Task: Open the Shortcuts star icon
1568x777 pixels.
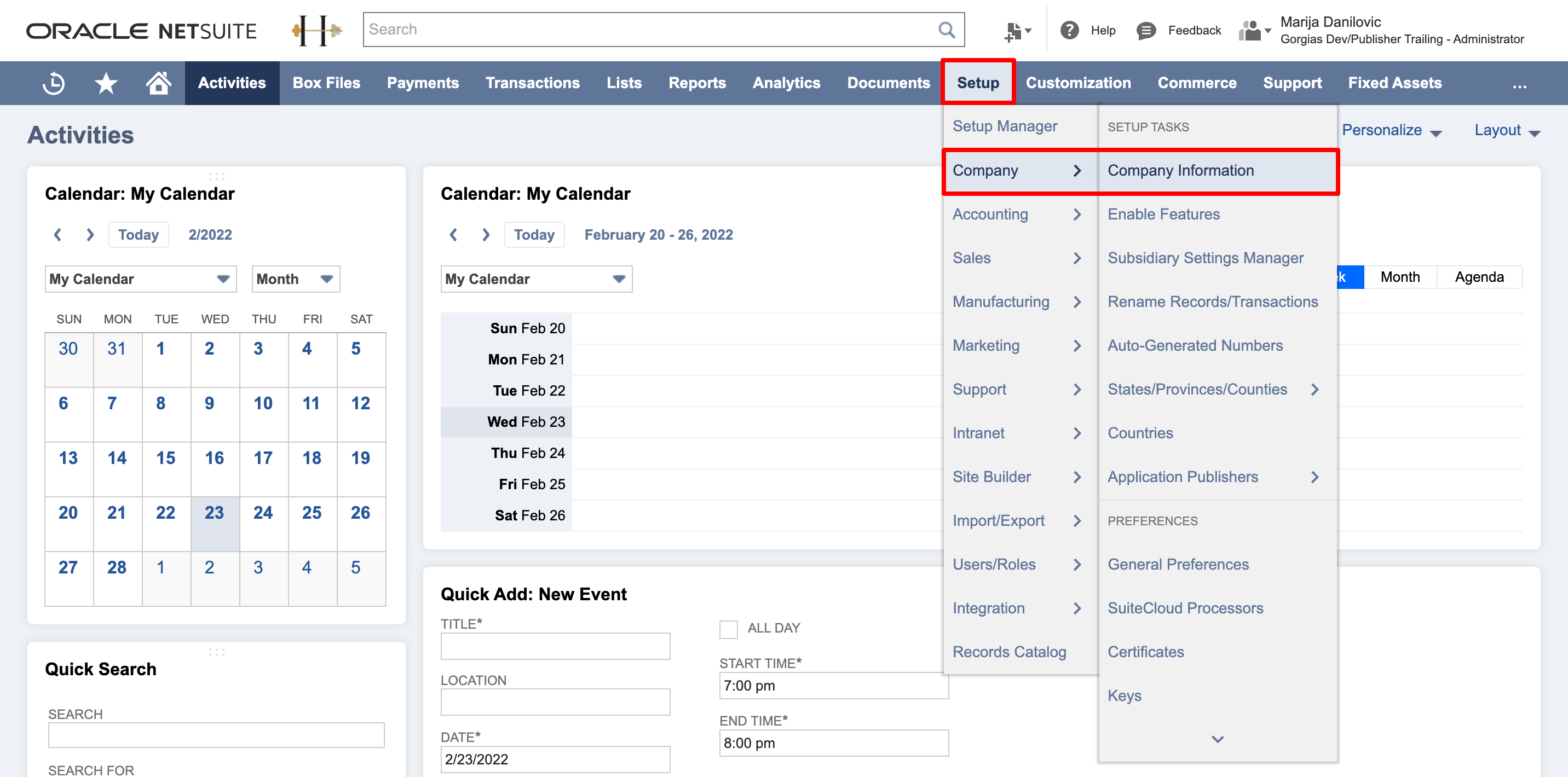Action: coord(106,83)
